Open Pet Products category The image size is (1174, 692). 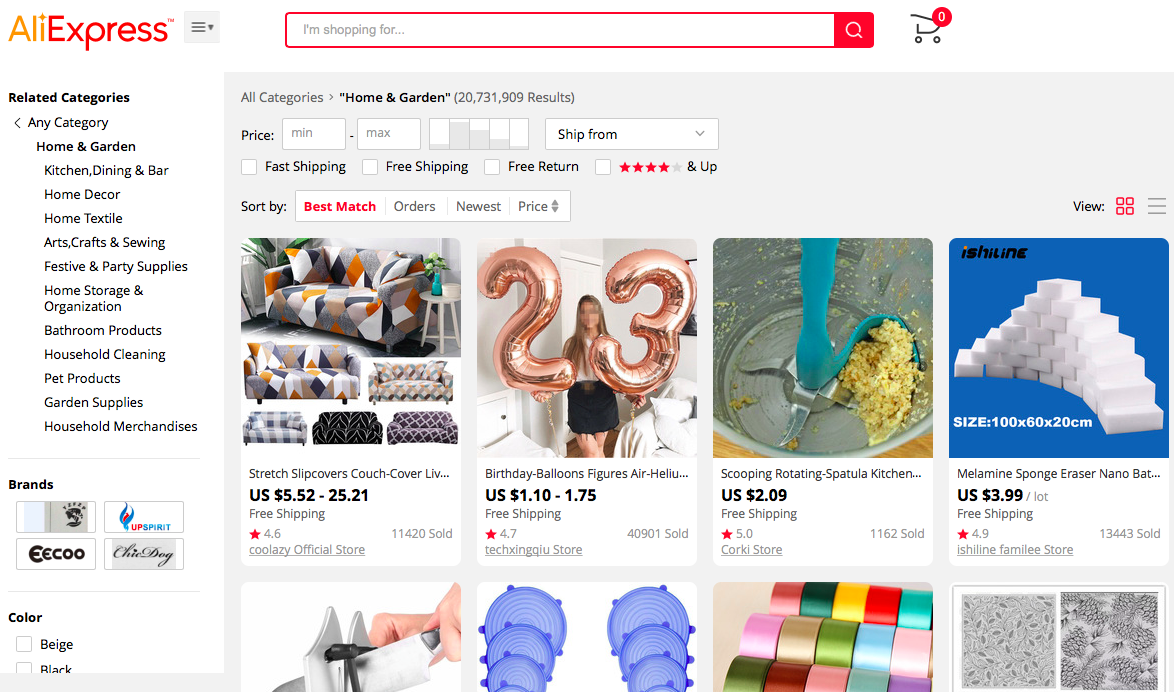click(82, 378)
